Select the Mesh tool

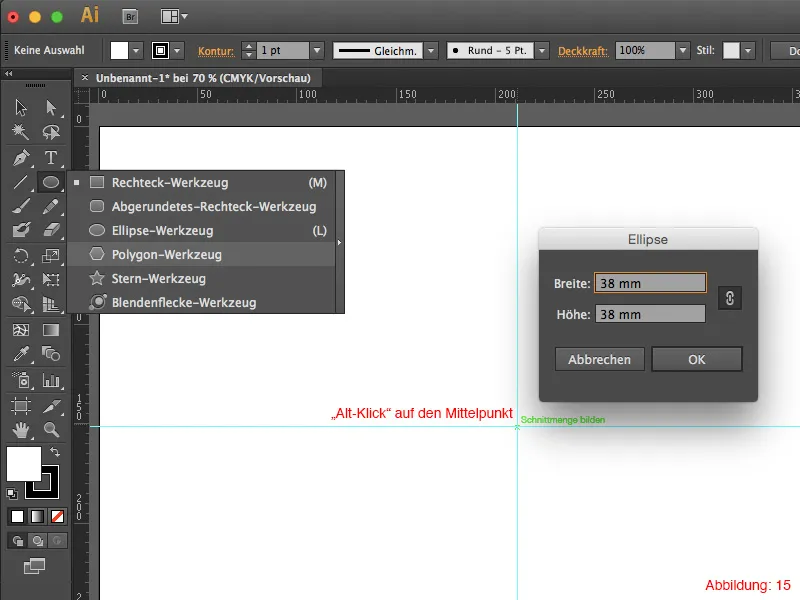point(21,330)
